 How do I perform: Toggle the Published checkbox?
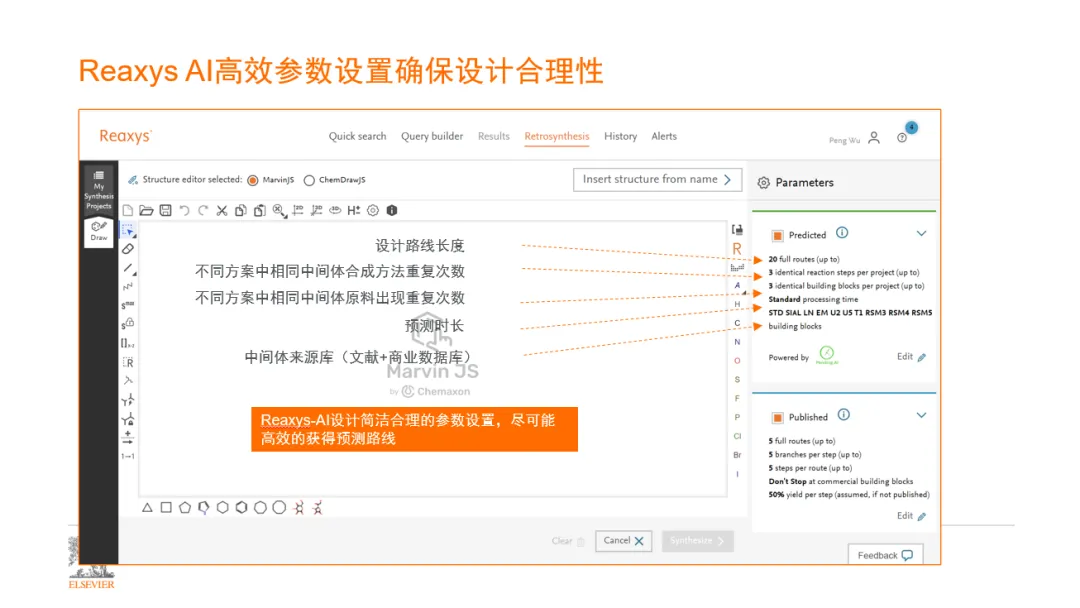pos(778,418)
